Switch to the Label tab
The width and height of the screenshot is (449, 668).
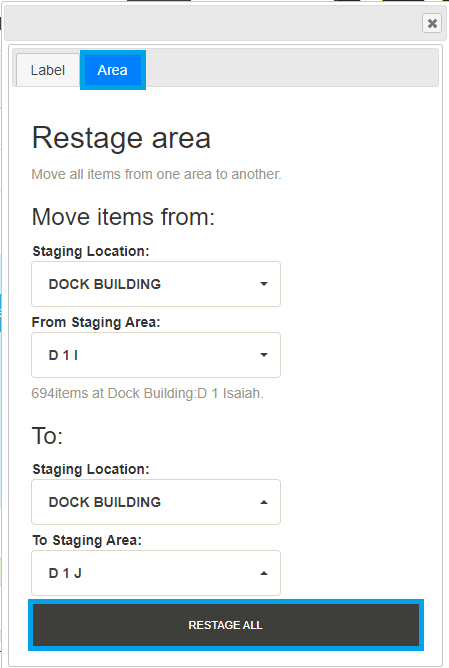[48, 70]
